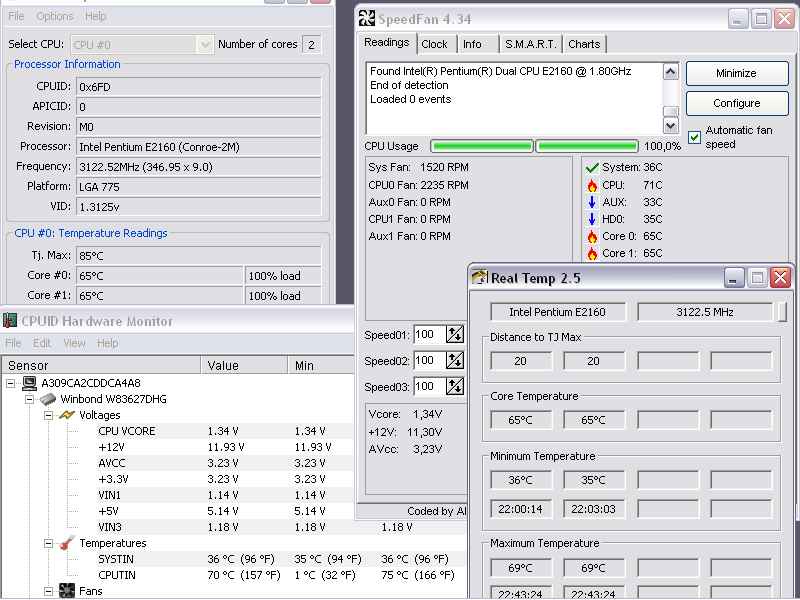Click the Sys Fan 1520 RPM reading
The height and width of the screenshot is (600, 800).
[x=418, y=167]
